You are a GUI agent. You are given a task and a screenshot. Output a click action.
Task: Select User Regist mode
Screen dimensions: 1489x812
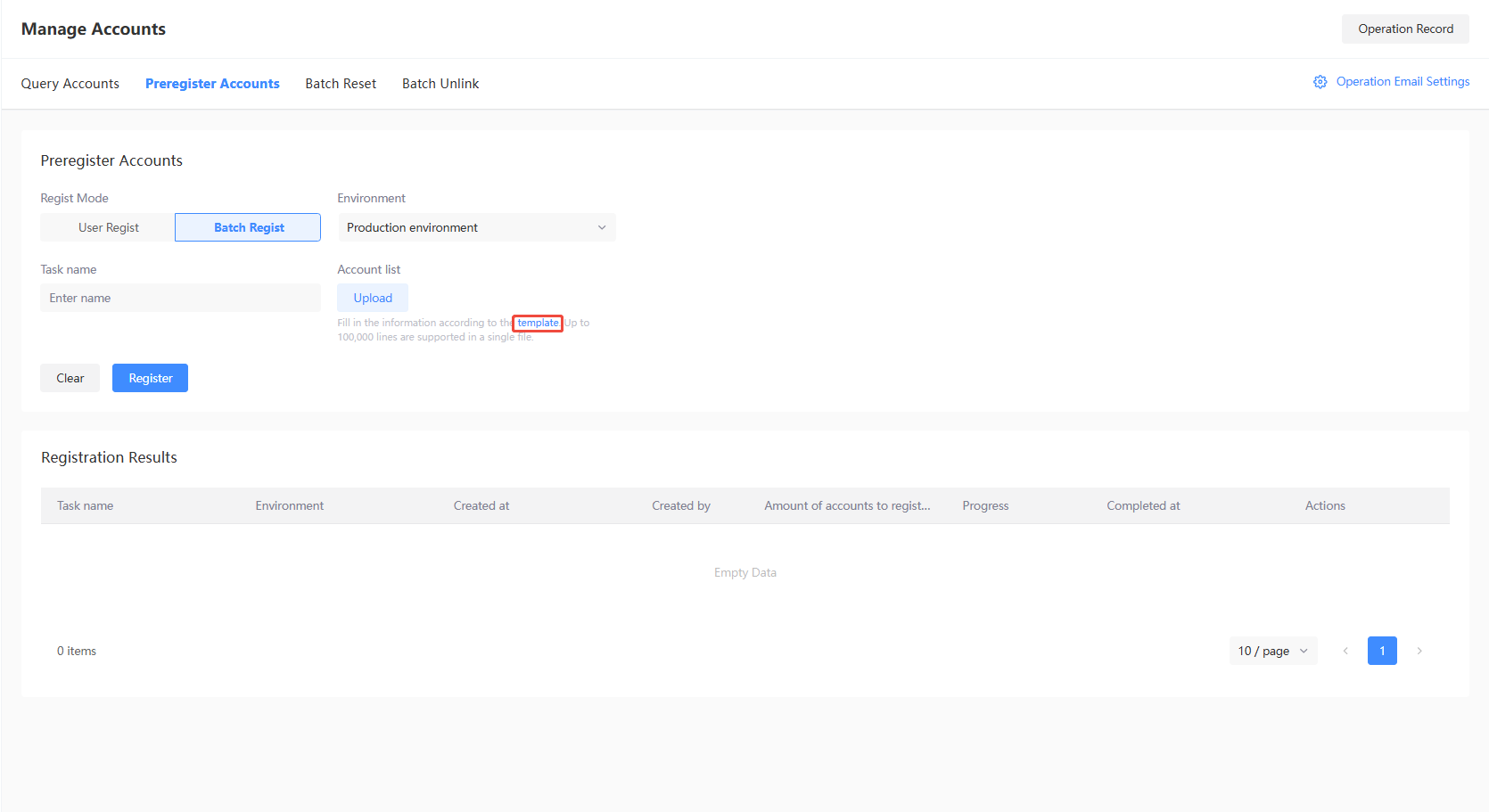(108, 227)
